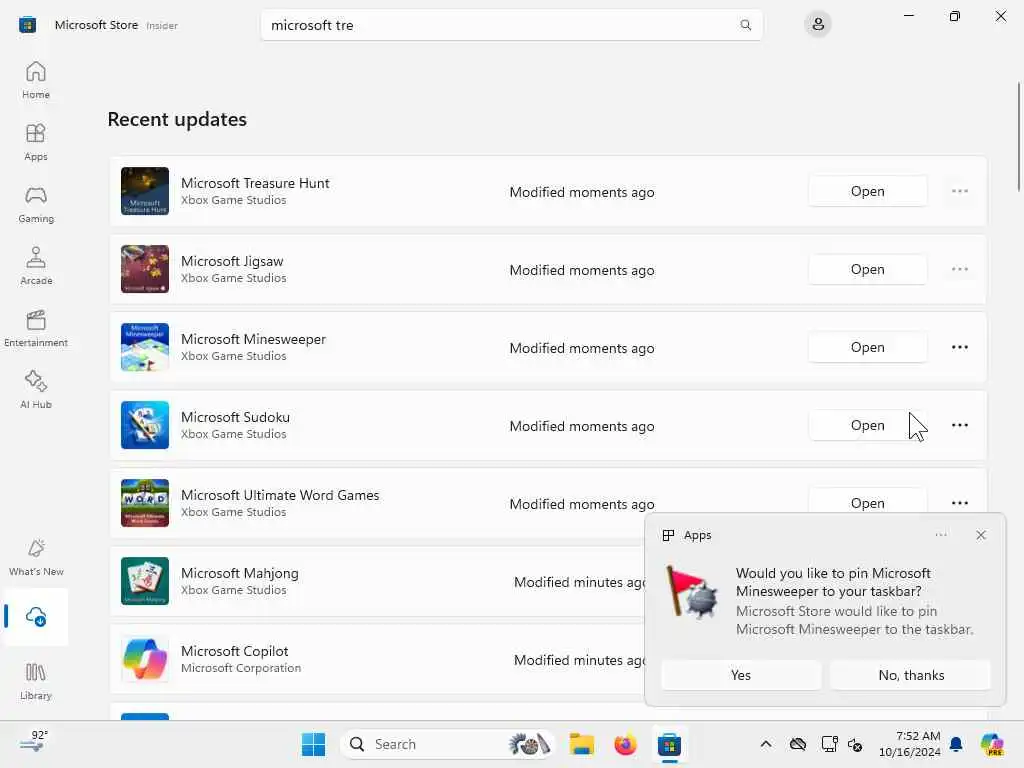Click the Microsoft Sudoku app icon
This screenshot has height=768, width=1024.
tap(145, 425)
